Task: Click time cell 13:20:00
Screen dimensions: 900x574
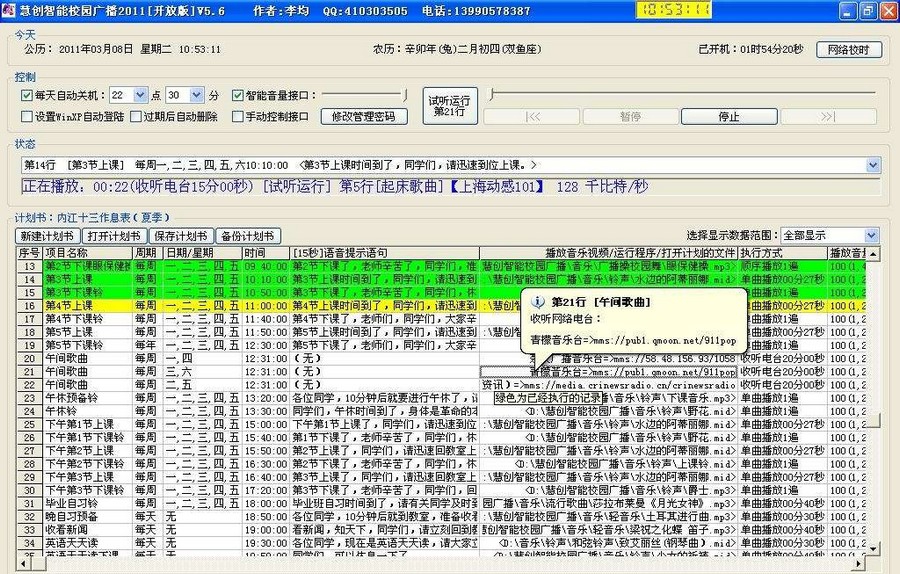Action: (266, 398)
